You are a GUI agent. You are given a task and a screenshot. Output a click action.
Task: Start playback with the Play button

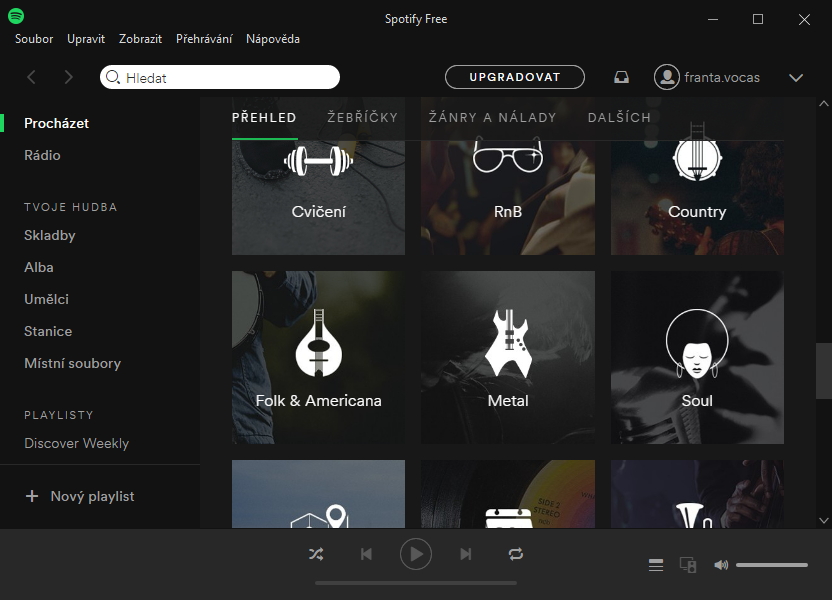(x=416, y=554)
